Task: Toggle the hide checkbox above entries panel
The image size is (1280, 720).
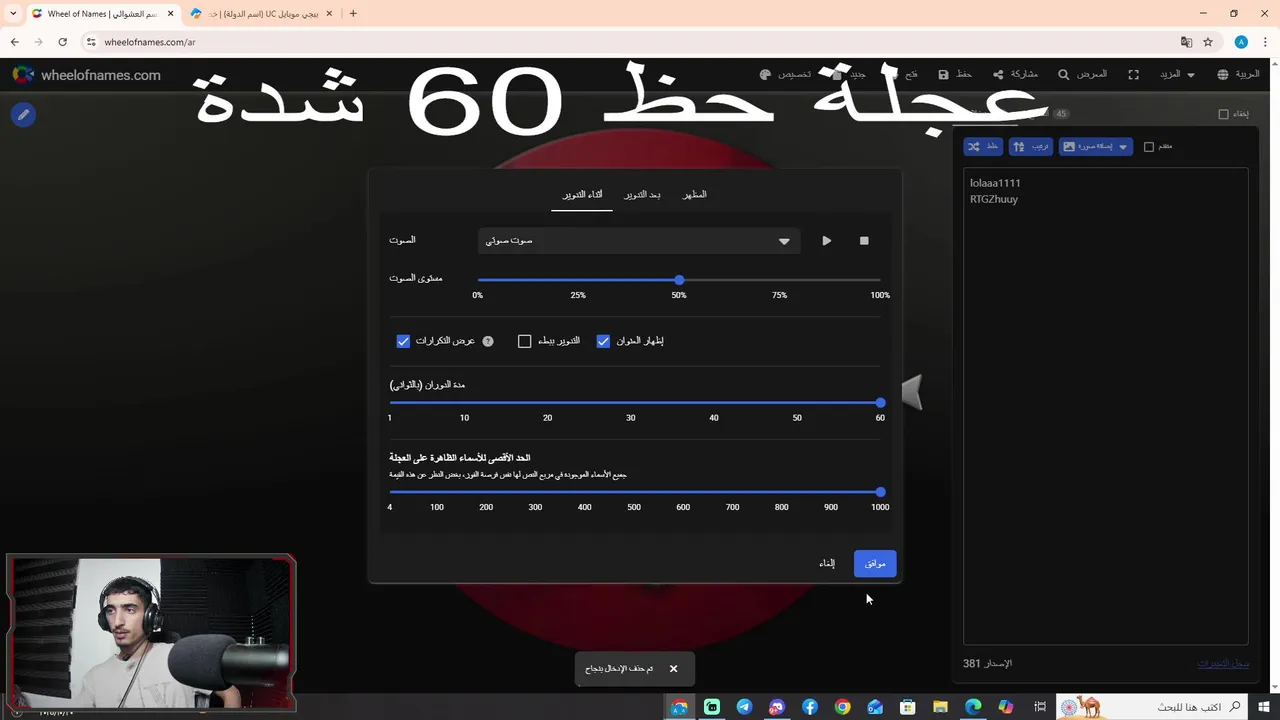Action: [1223, 114]
